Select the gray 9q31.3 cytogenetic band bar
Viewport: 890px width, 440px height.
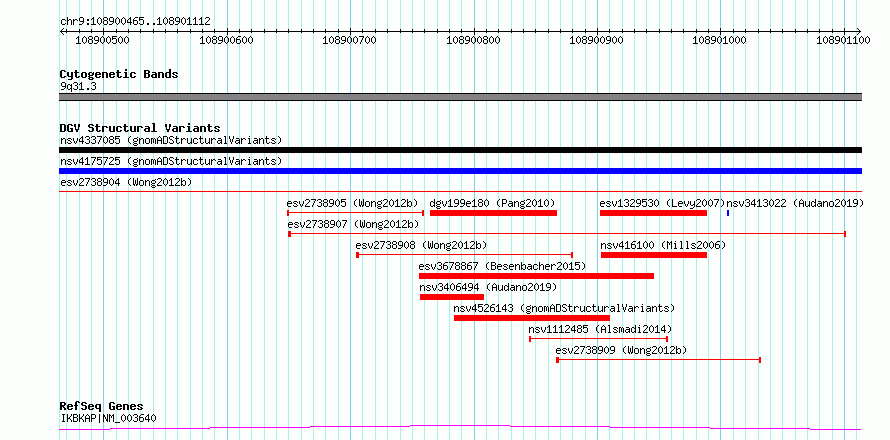pos(460,97)
